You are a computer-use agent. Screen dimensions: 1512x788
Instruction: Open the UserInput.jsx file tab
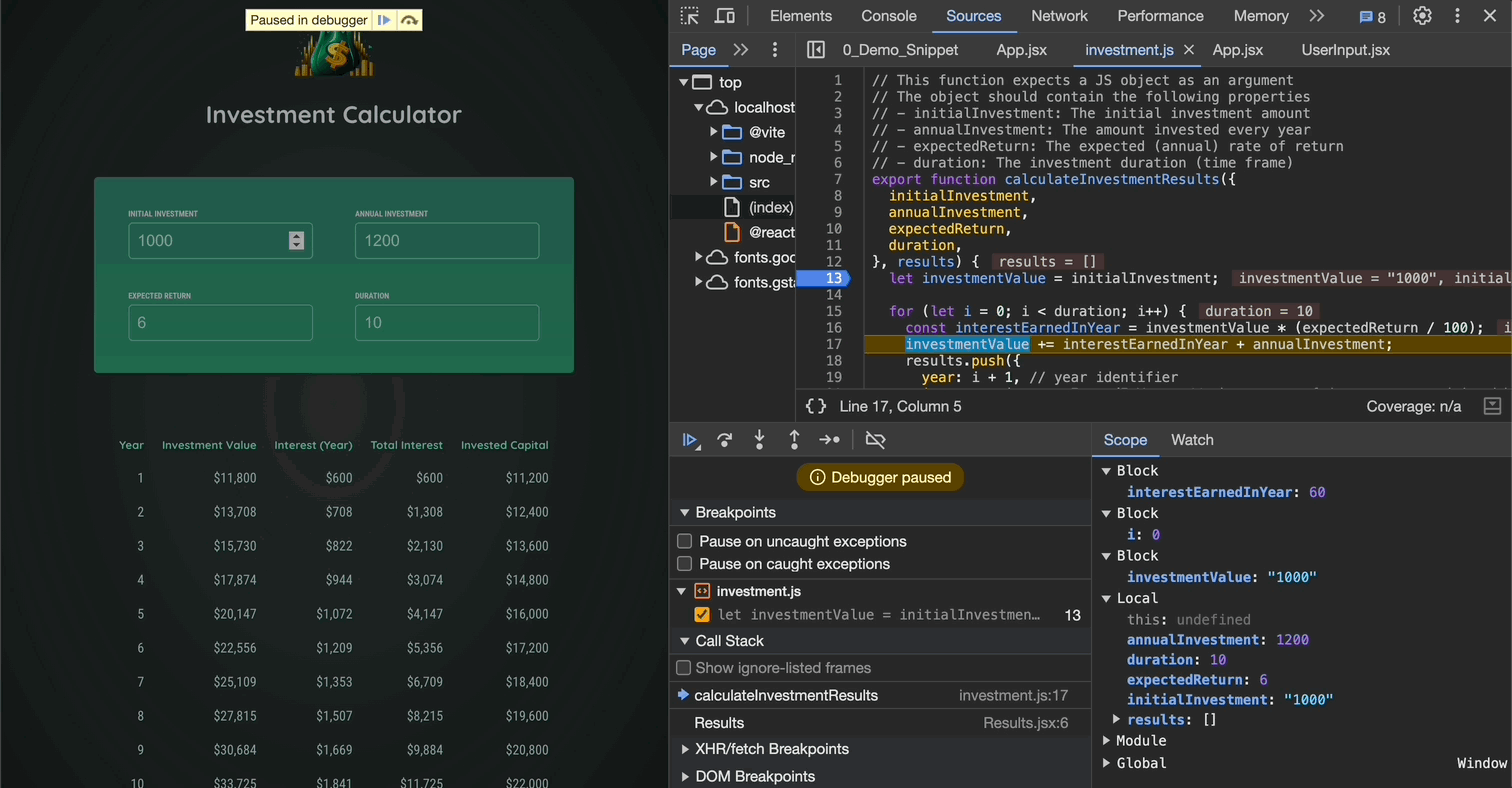pos(1345,50)
